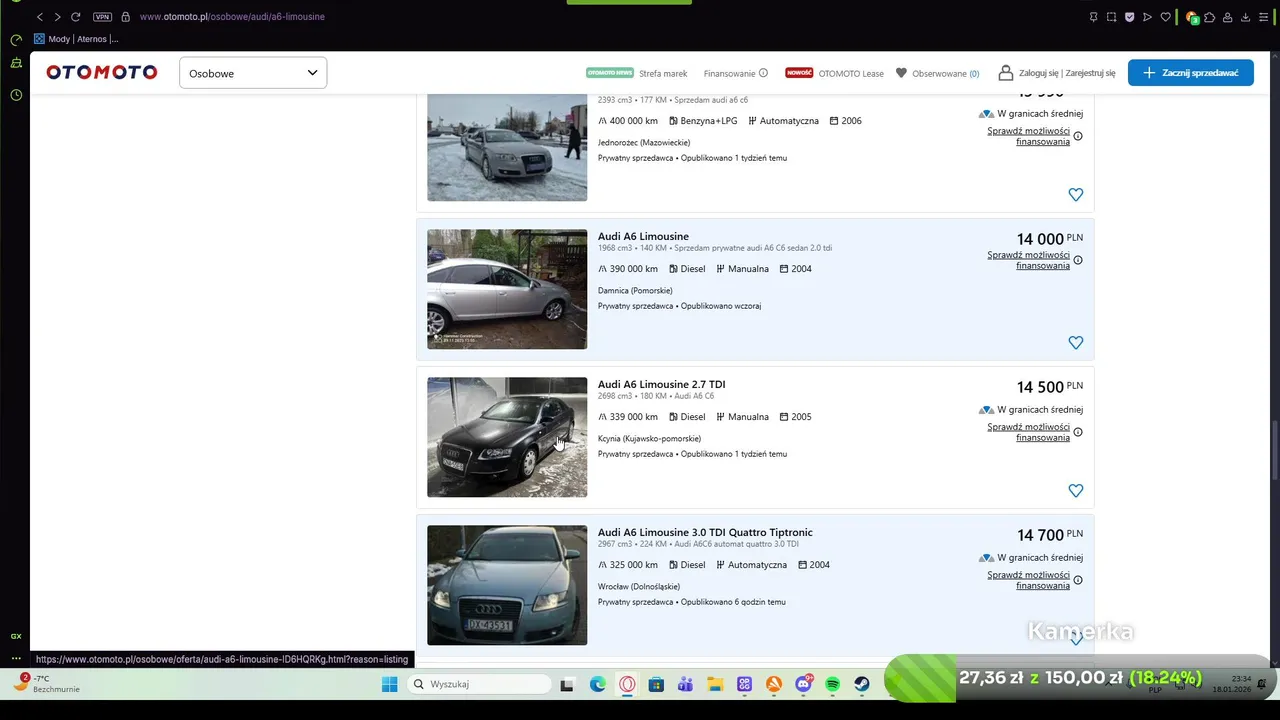Open Discord from the taskbar
1280x720 pixels.
coord(803,684)
